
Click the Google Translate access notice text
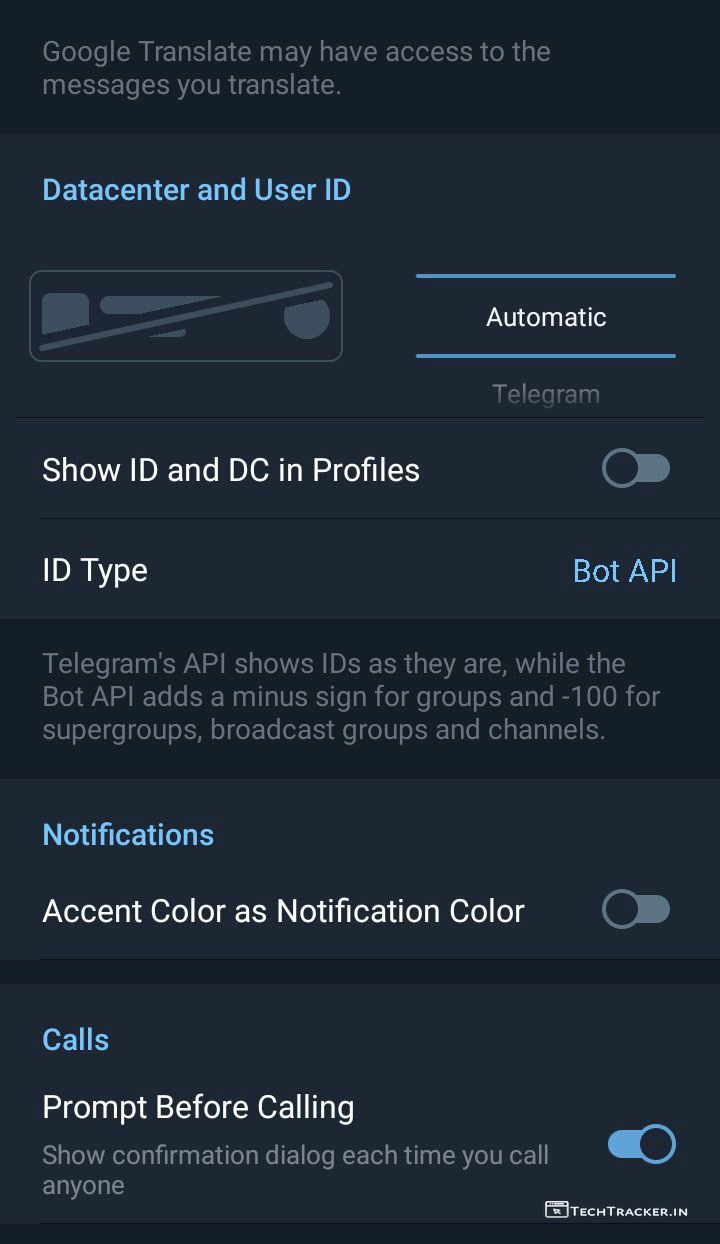(296, 68)
